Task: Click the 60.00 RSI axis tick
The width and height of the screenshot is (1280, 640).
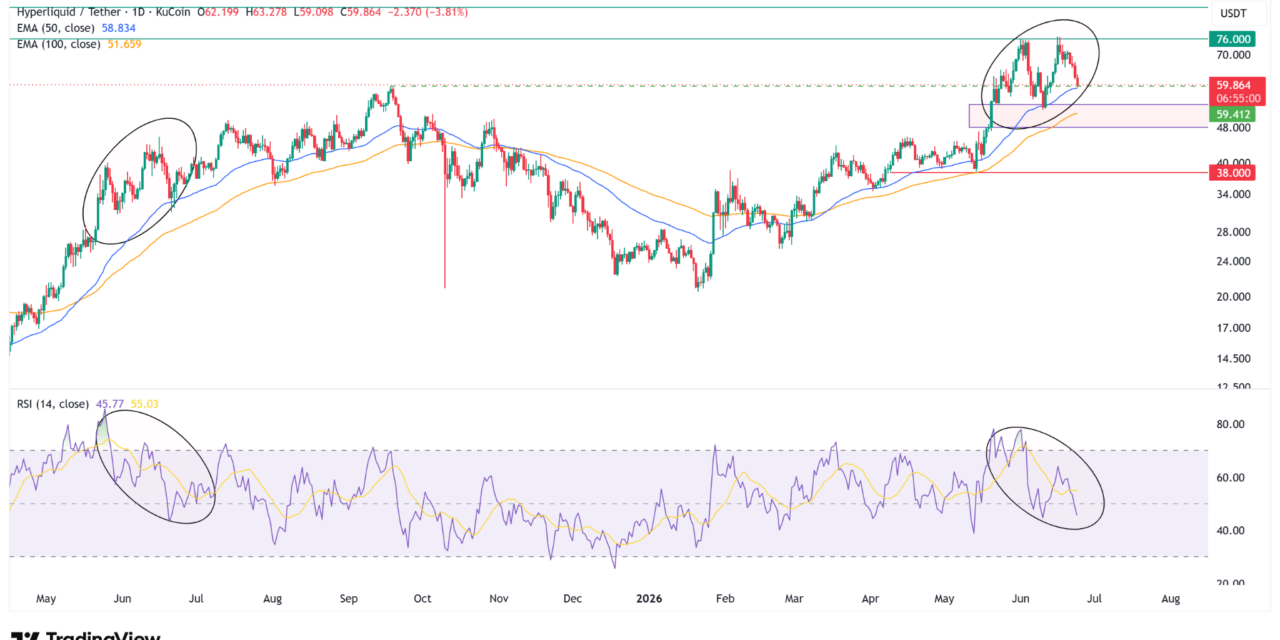Action: [x=1230, y=478]
